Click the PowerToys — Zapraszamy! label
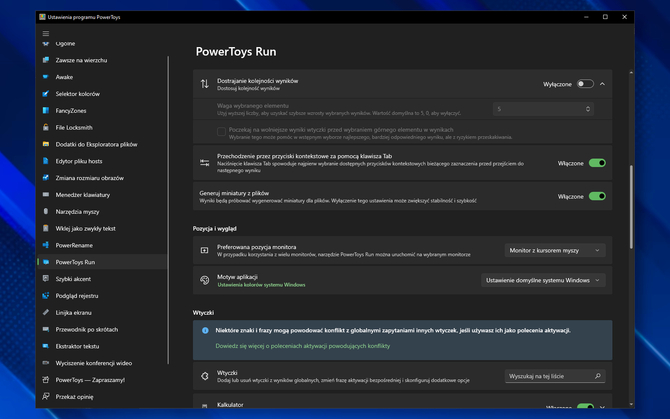This screenshot has height=419, width=670. click(90, 380)
